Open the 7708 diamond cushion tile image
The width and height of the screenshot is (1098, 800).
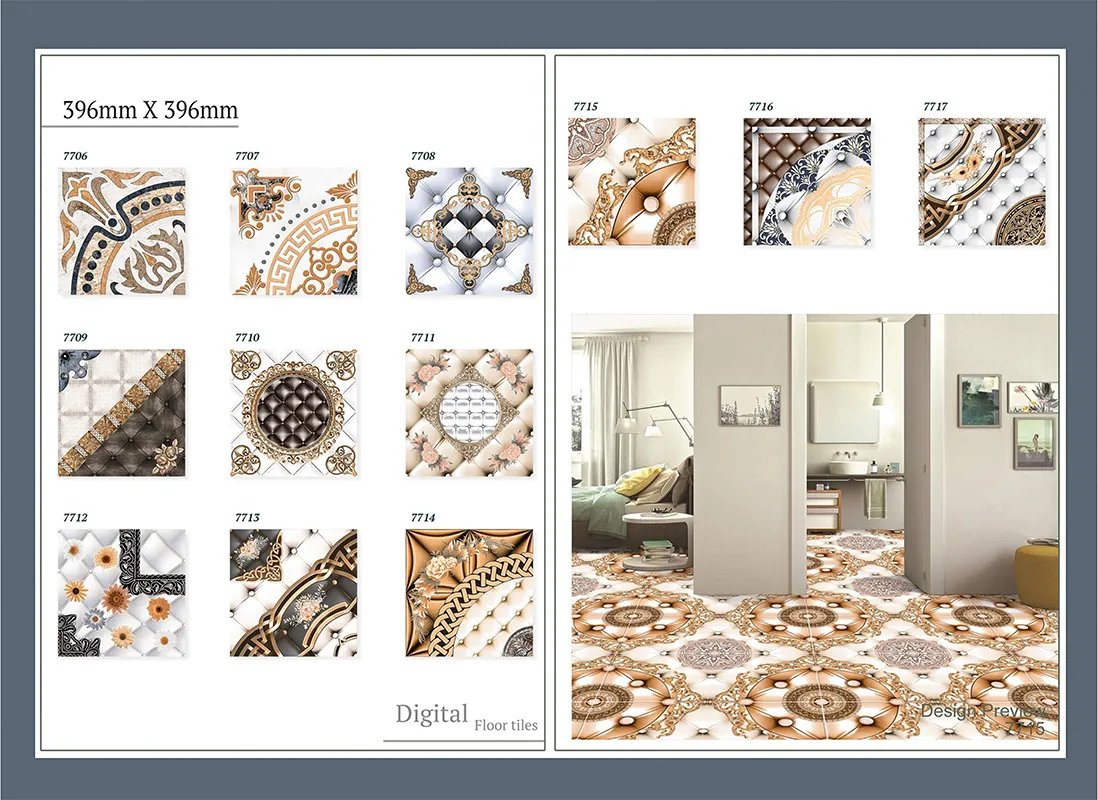(469, 231)
